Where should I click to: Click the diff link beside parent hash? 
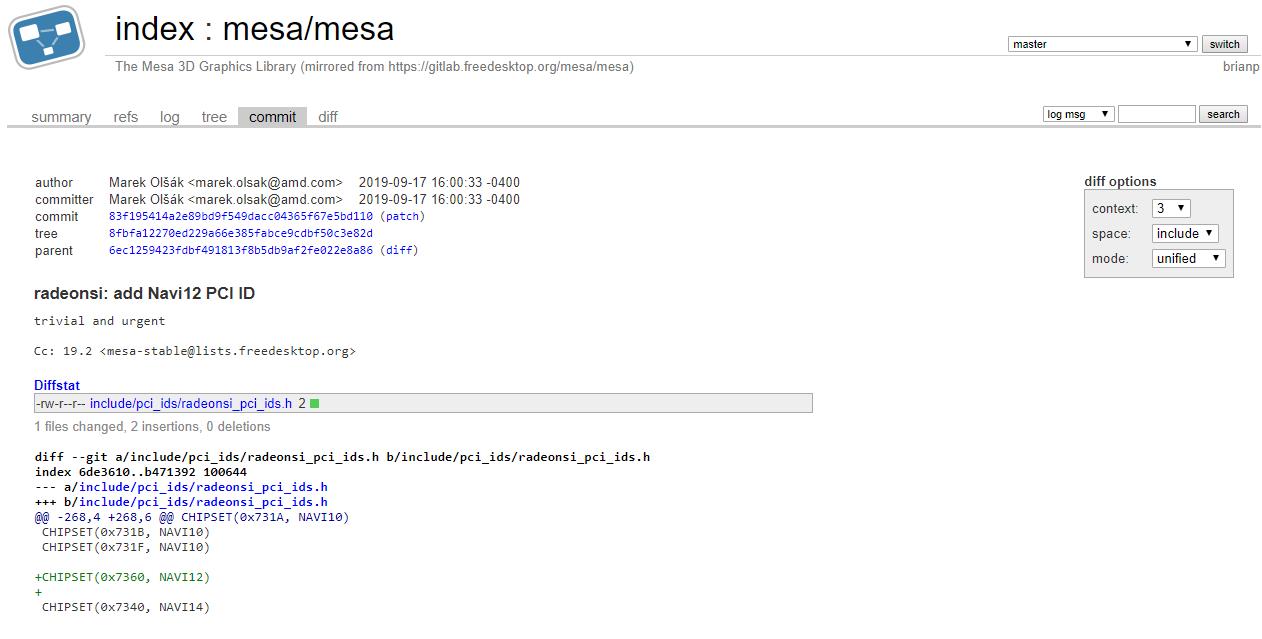[400, 250]
